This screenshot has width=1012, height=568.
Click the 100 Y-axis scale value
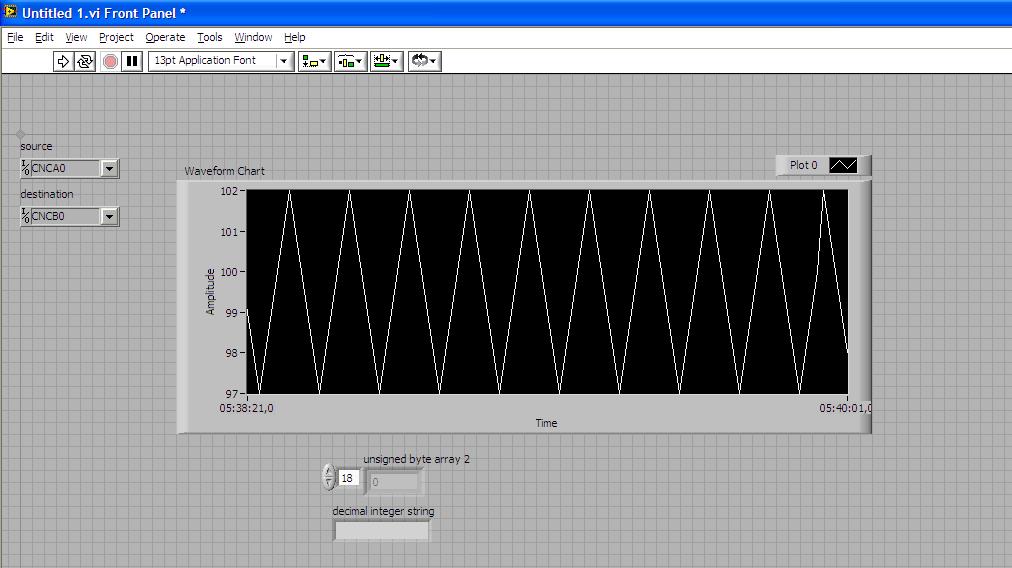tap(229, 272)
